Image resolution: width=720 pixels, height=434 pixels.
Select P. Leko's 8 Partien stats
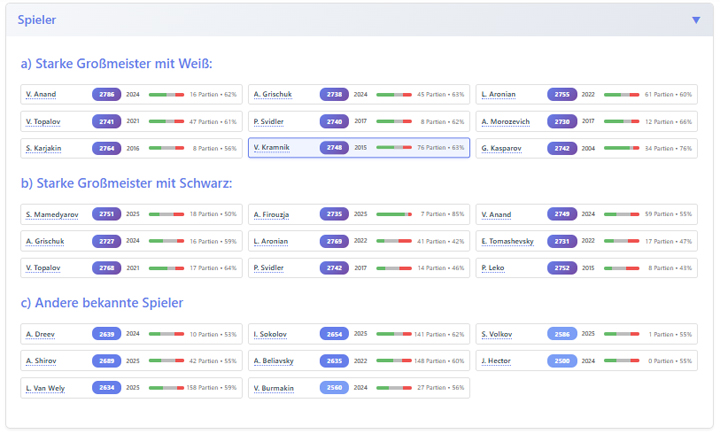coord(669,268)
